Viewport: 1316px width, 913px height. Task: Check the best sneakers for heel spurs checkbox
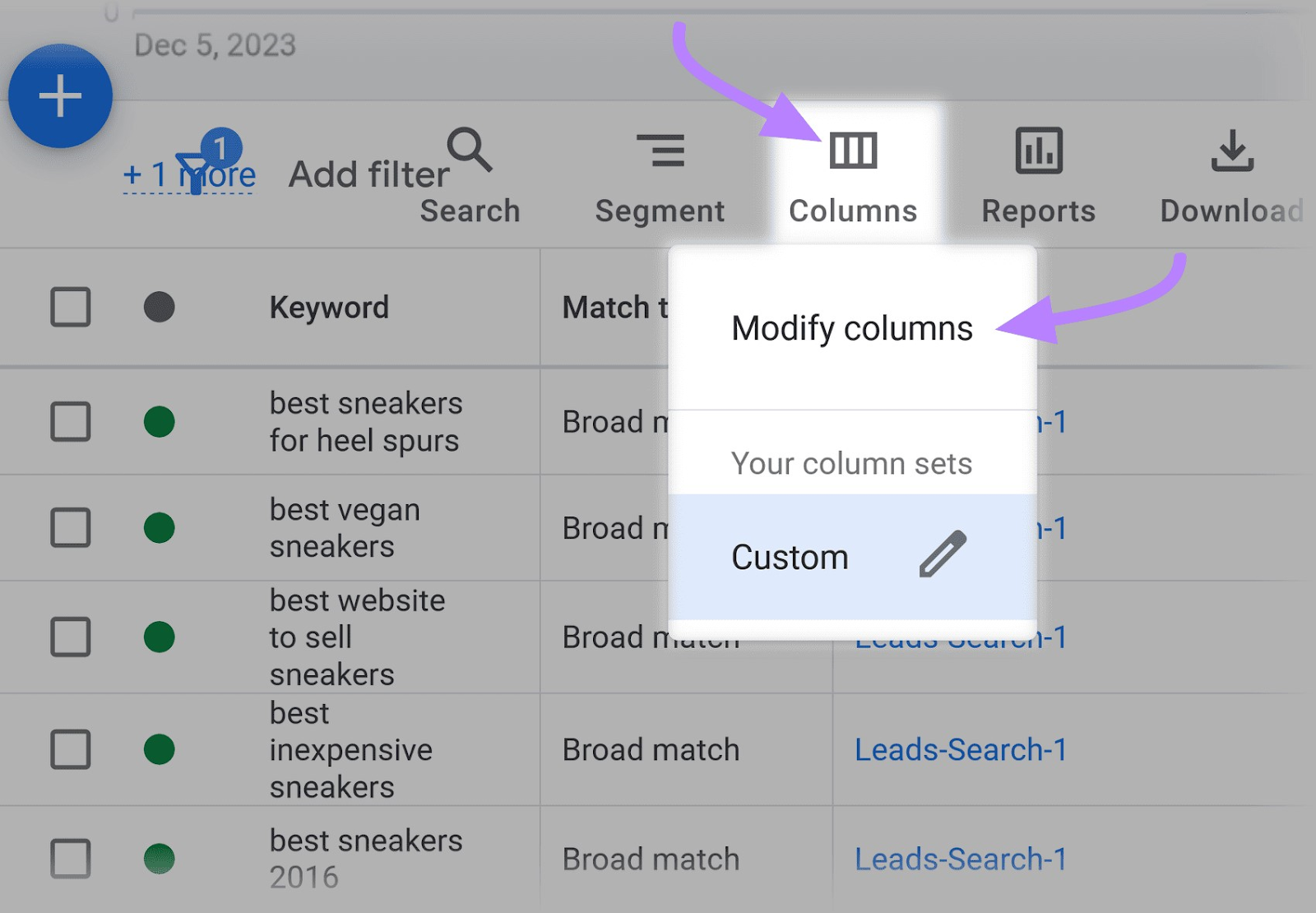click(70, 421)
